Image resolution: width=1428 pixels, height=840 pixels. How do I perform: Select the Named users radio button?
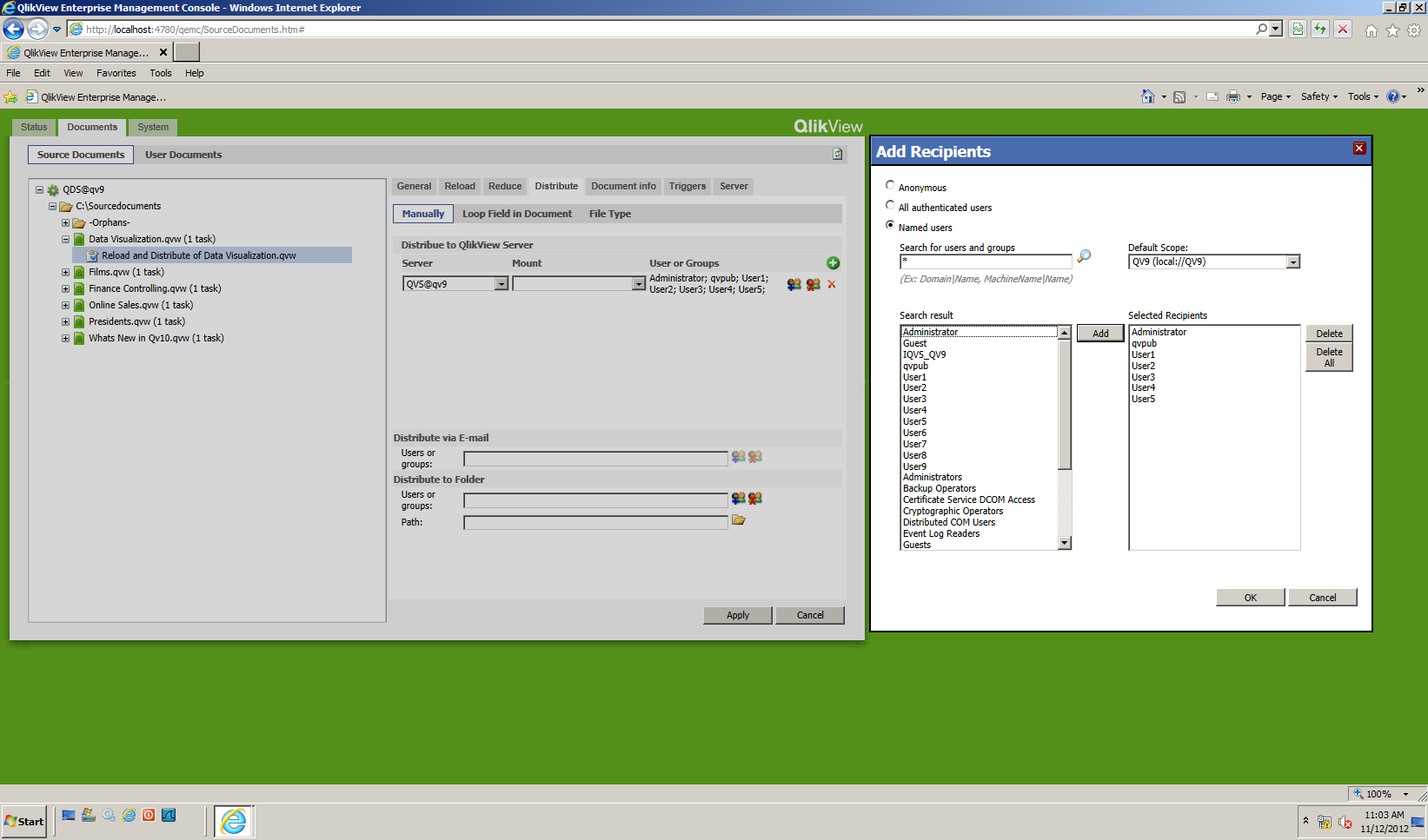coord(890,225)
